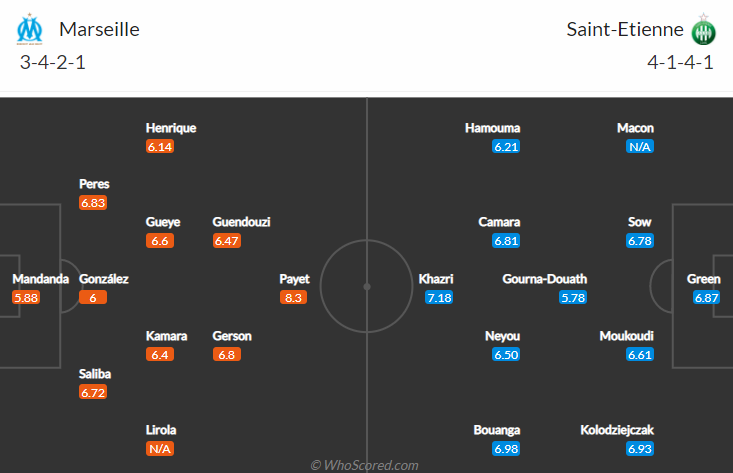
Task: Click the Saint-Etienne 4-1-4-1 formation text
Action: point(680,62)
